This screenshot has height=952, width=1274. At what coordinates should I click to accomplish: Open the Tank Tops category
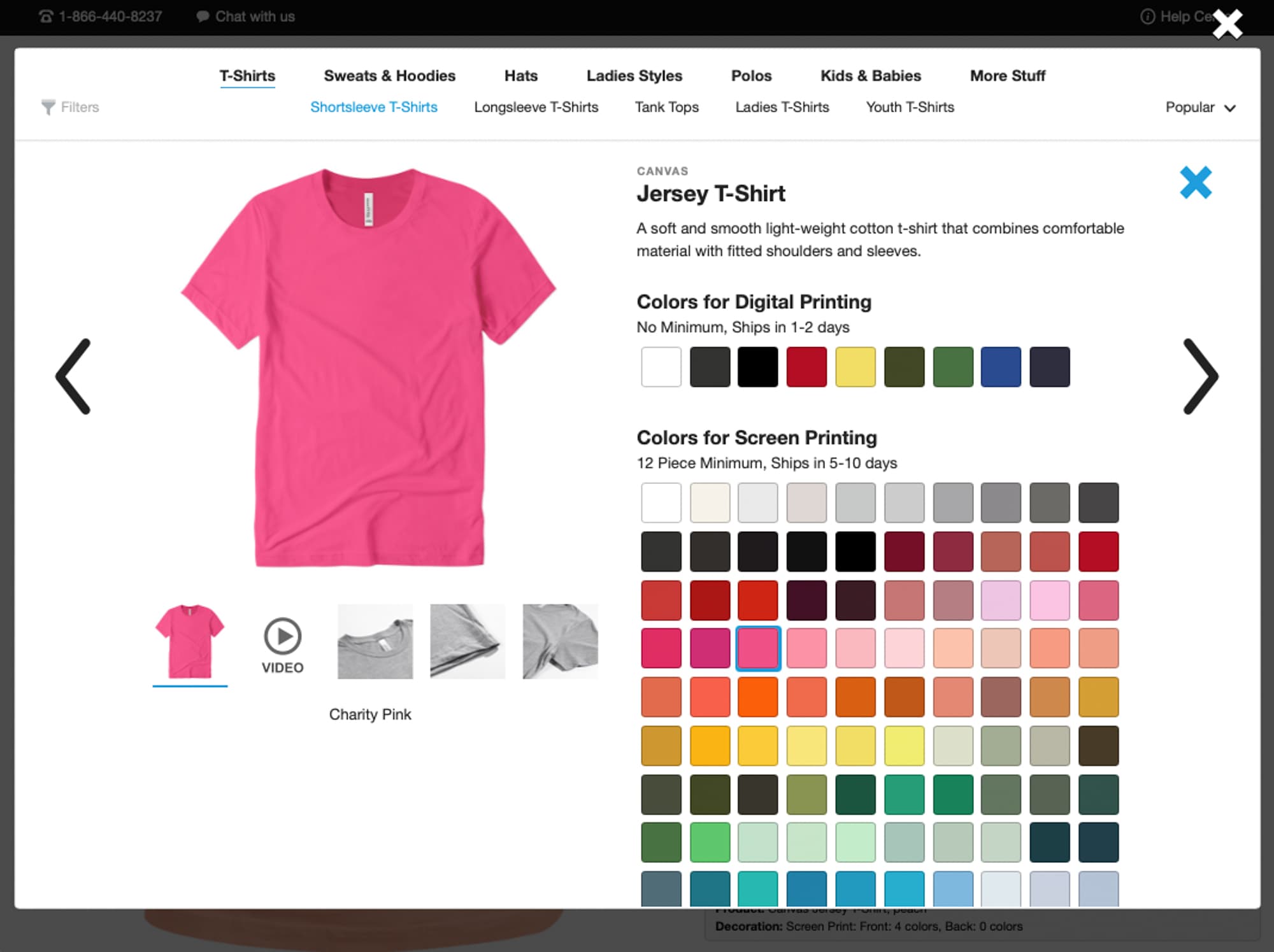(666, 107)
